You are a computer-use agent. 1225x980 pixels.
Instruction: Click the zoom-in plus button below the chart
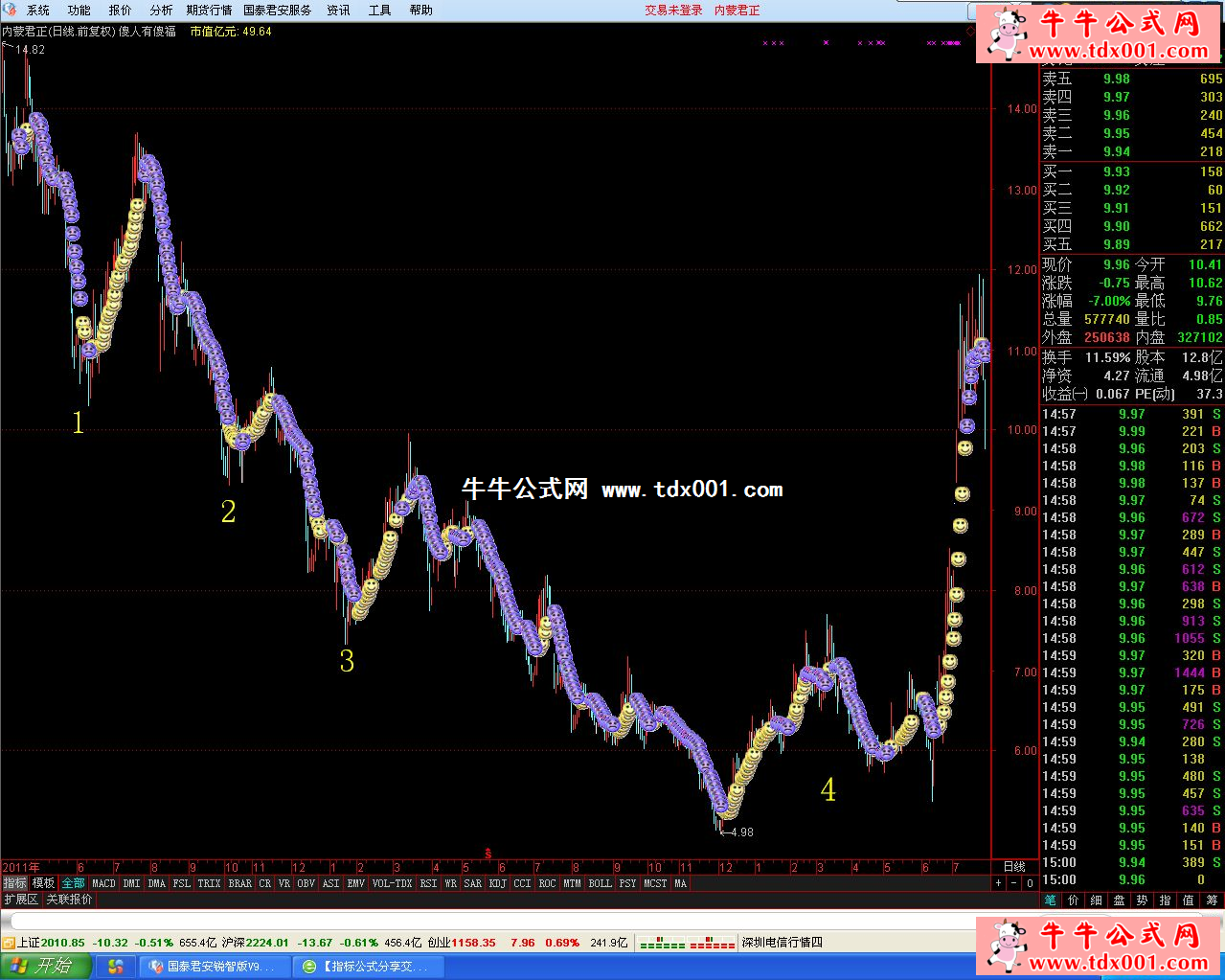[x=999, y=883]
